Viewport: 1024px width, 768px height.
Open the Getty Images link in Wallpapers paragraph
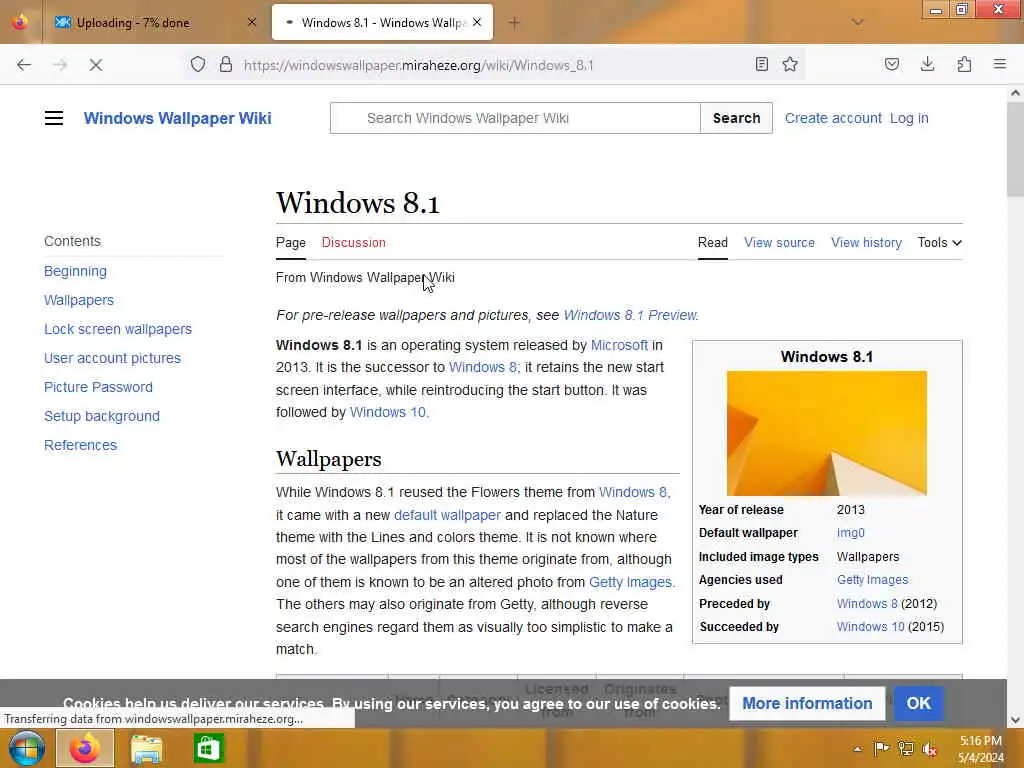point(630,583)
